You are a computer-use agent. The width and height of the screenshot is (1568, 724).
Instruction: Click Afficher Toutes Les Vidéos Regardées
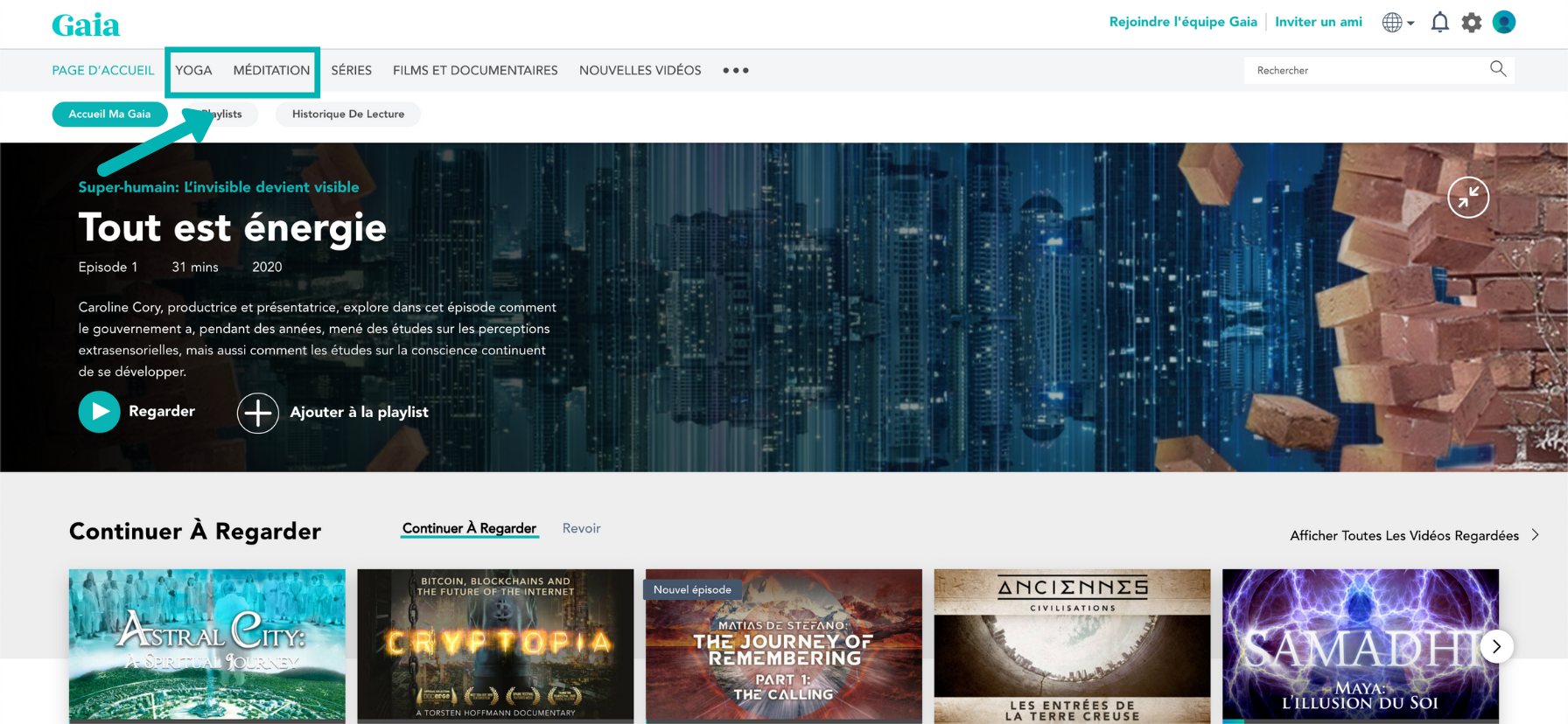[1414, 535]
